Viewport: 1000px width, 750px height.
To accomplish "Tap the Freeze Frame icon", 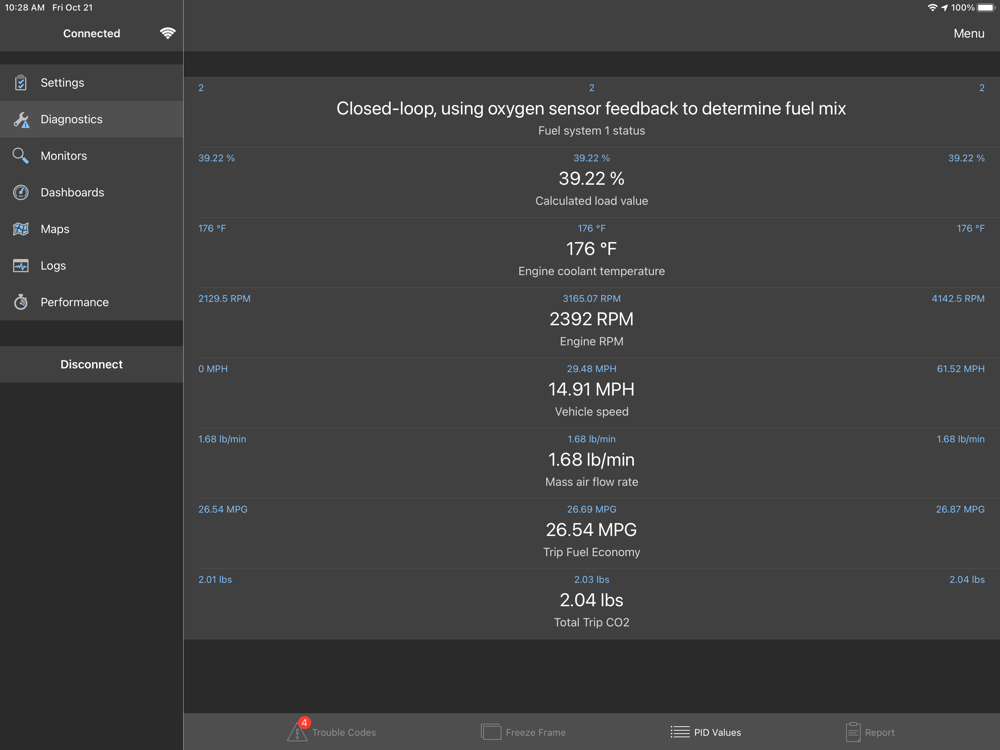I will 491,732.
